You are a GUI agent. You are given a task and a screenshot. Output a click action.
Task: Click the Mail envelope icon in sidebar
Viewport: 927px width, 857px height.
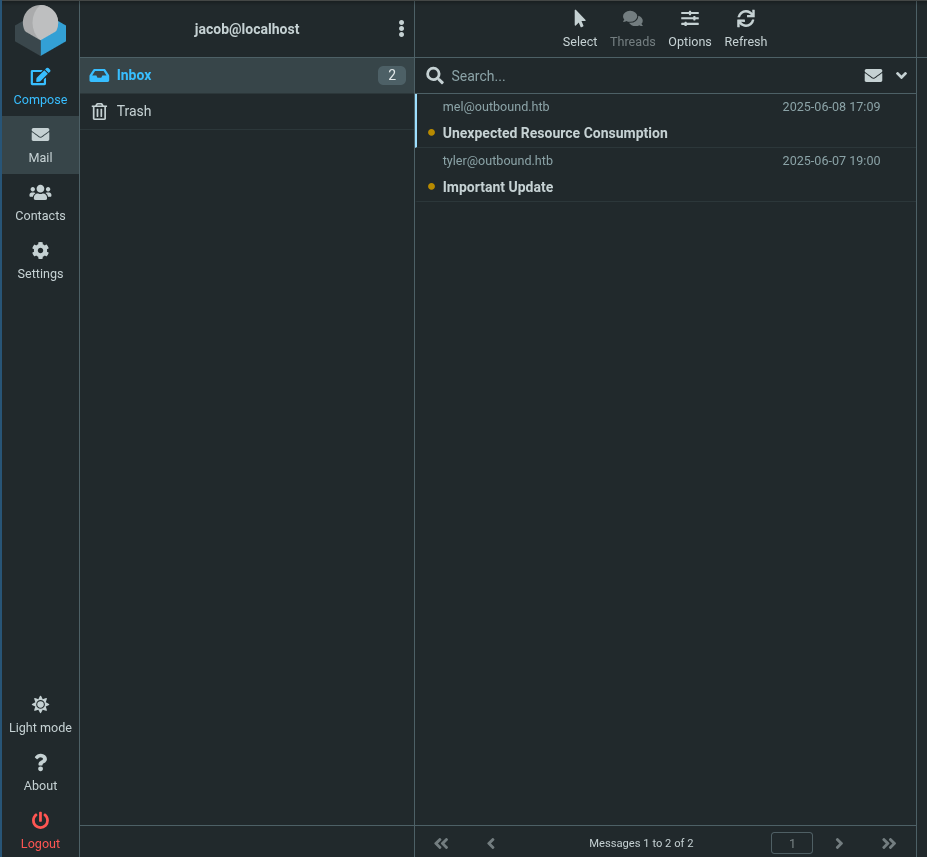click(x=40, y=136)
